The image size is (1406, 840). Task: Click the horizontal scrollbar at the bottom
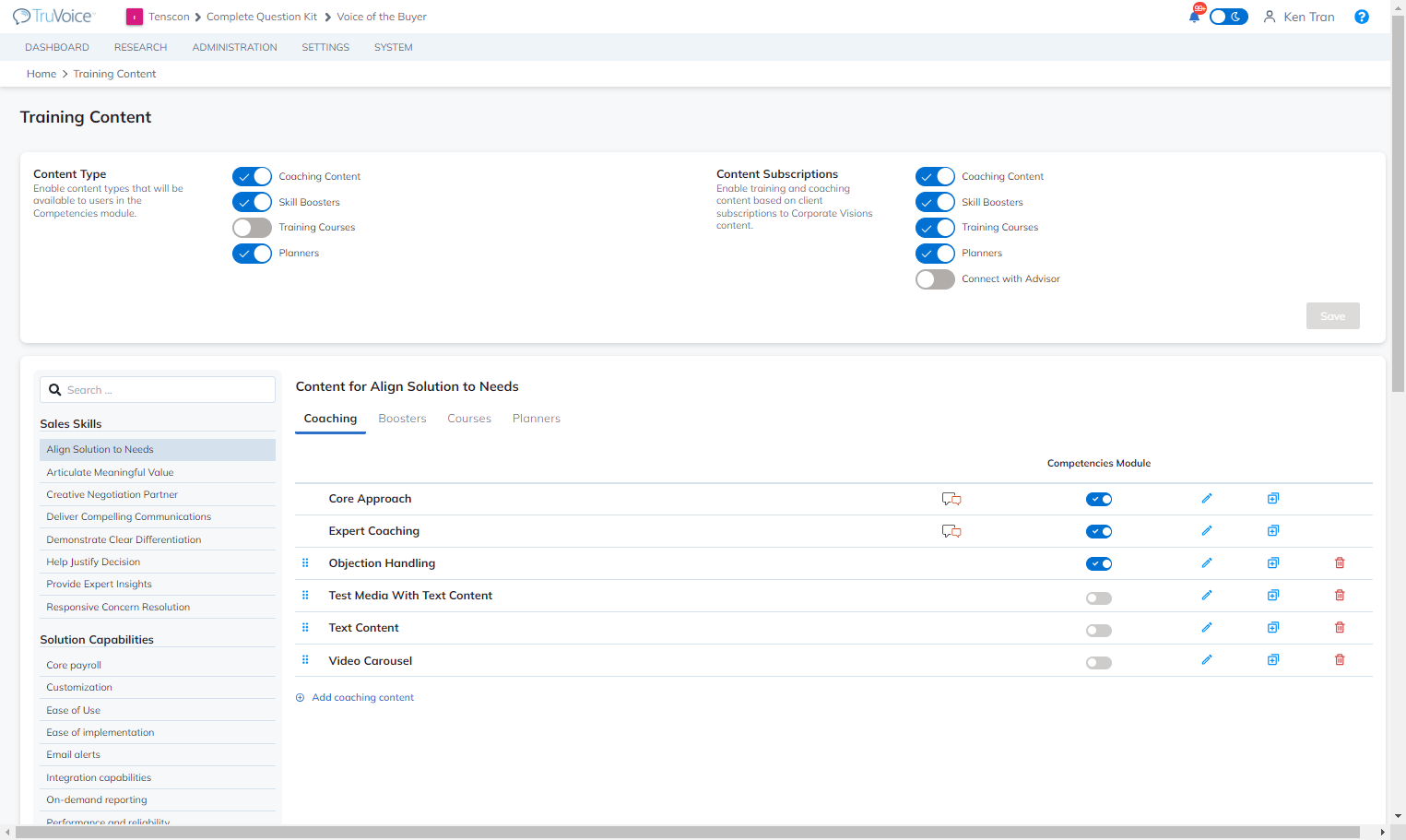688,832
